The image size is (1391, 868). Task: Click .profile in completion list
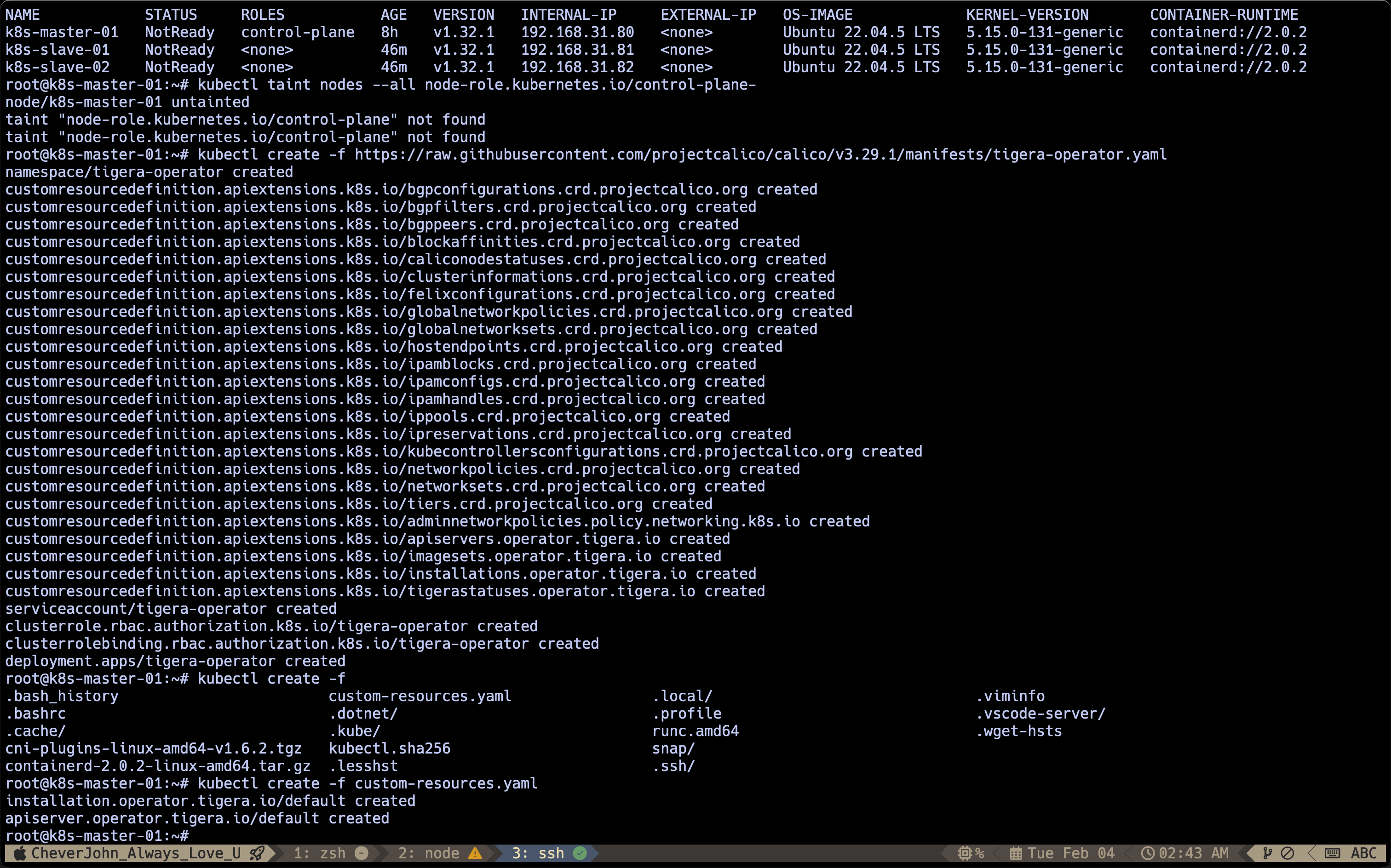tap(687, 714)
